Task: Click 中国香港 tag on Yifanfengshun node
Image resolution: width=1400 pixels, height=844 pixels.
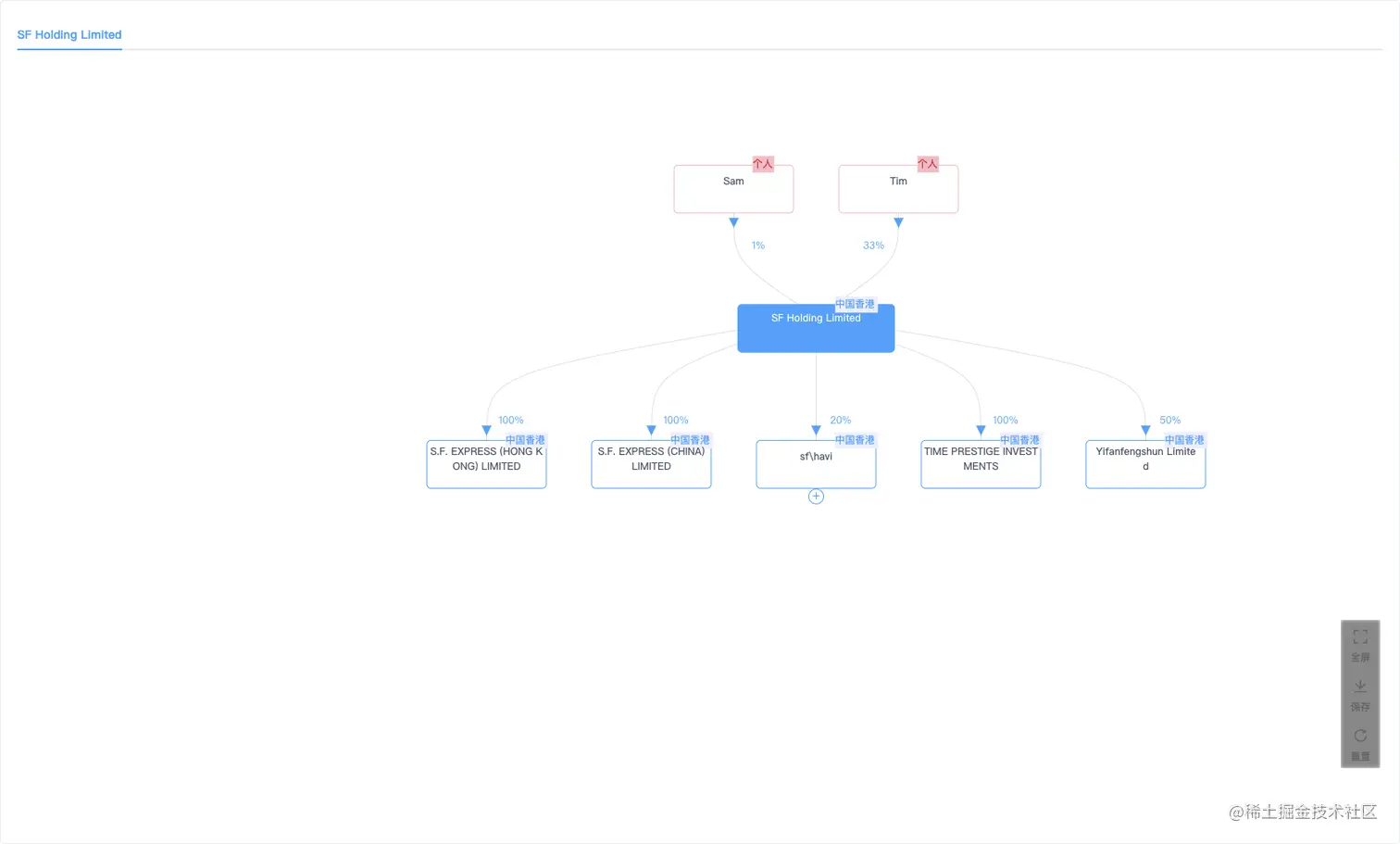Action: (x=1185, y=440)
